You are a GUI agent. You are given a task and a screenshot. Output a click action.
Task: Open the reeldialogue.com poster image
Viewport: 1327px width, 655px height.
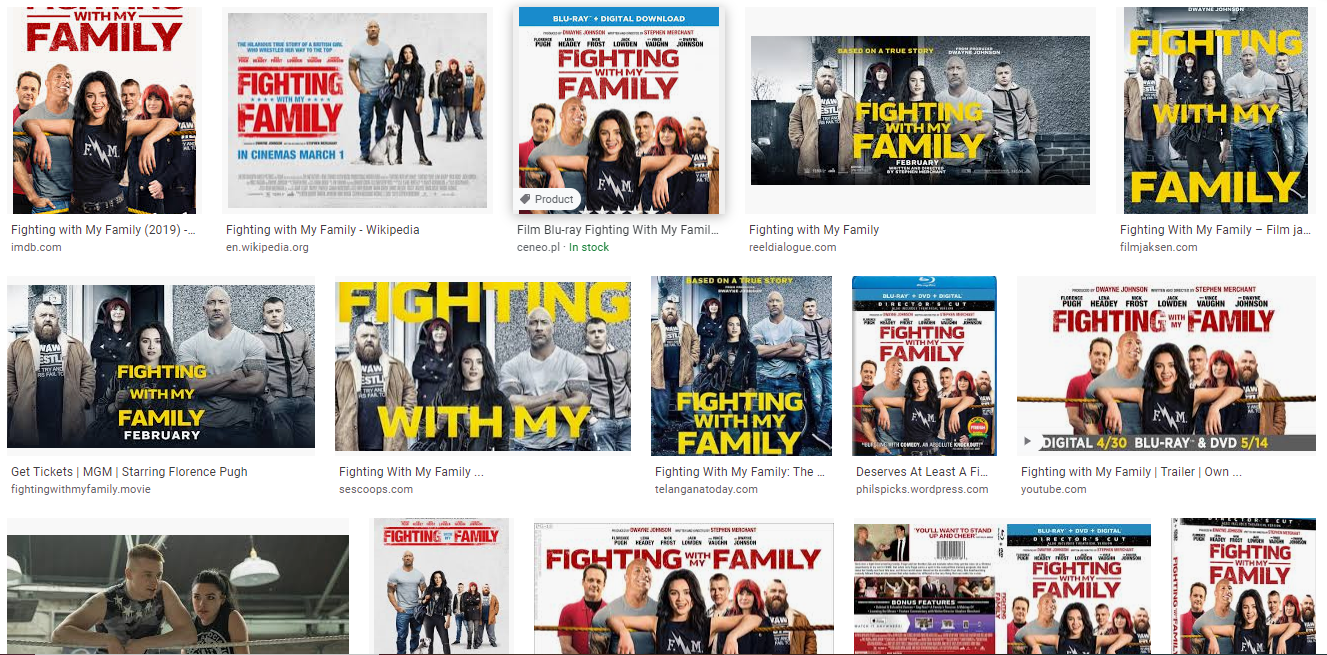pyautogui.click(x=920, y=111)
